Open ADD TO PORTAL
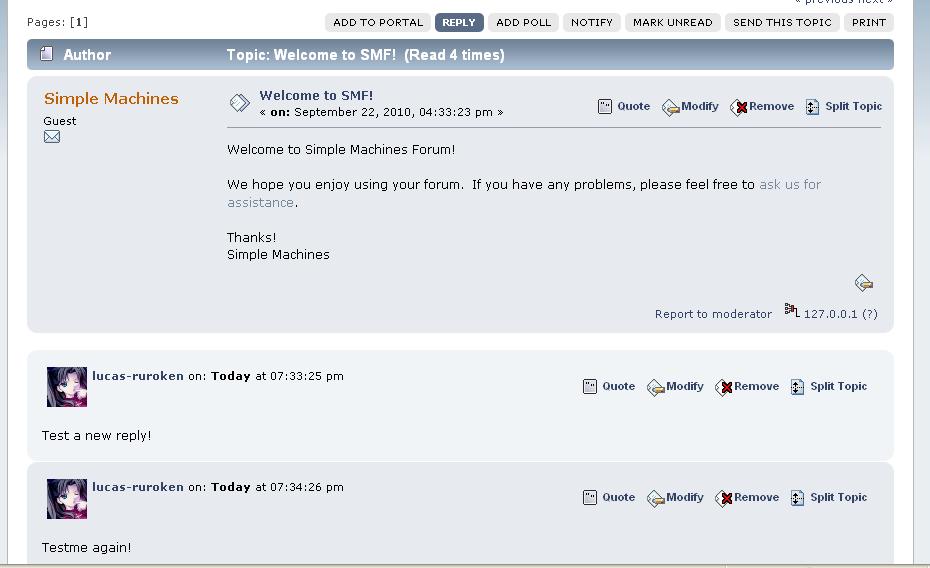Screen dimensions: 930x568 [x=378, y=23]
